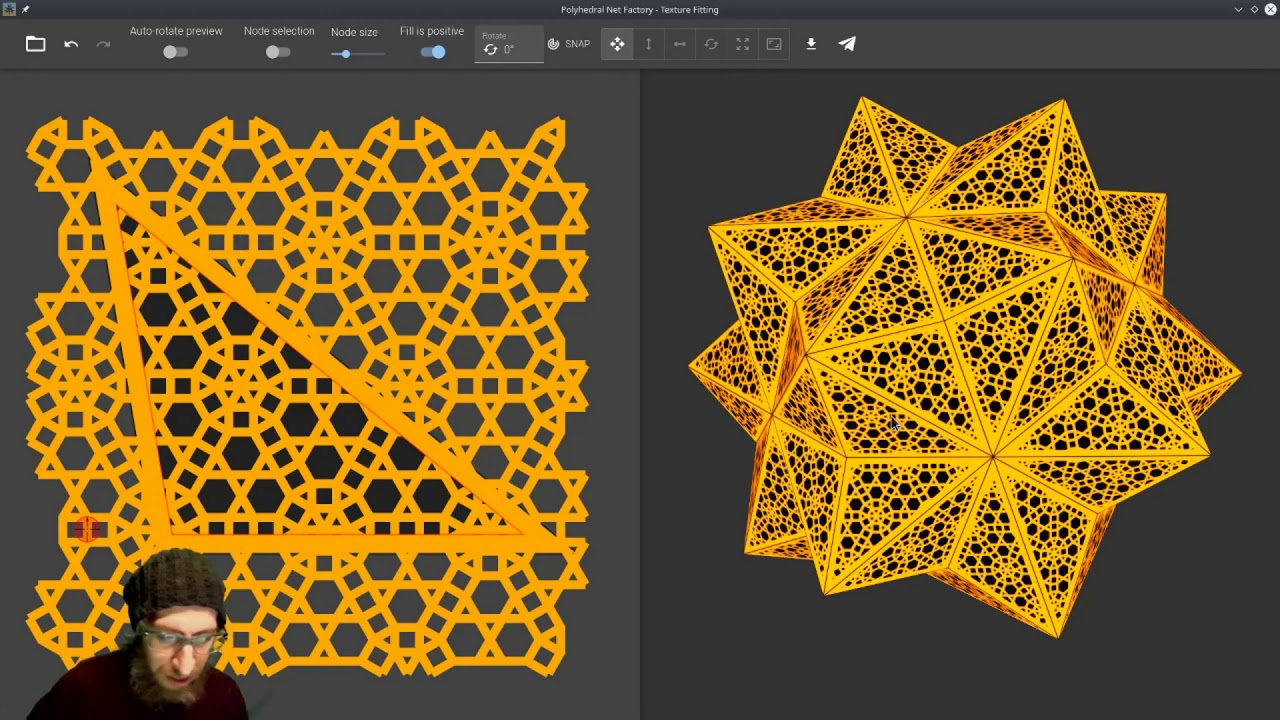The width and height of the screenshot is (1280, 720).
Task: Select the move (four-arrow) tool
Action: [x=617, y=44]
